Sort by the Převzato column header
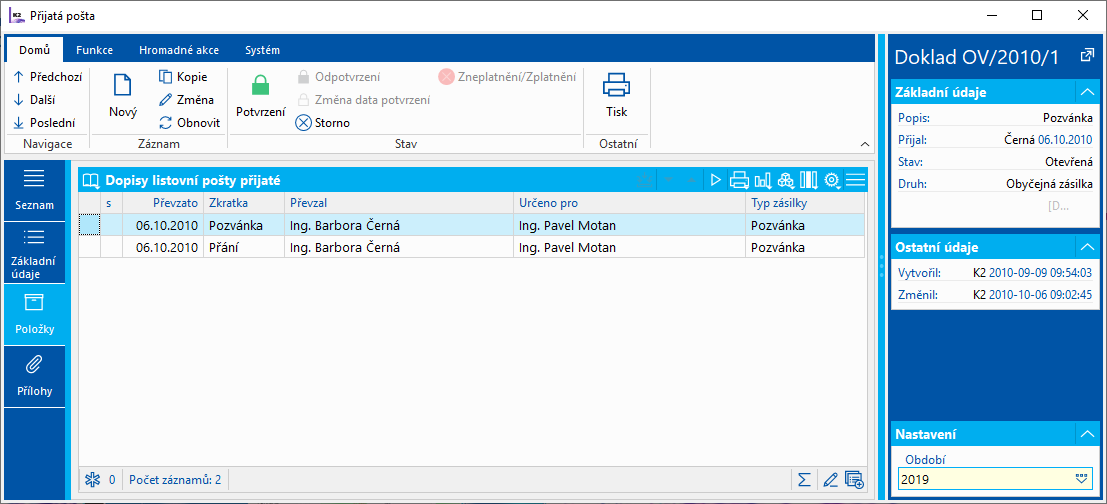This screenshot has width=1107, height=504. point(163,203)
